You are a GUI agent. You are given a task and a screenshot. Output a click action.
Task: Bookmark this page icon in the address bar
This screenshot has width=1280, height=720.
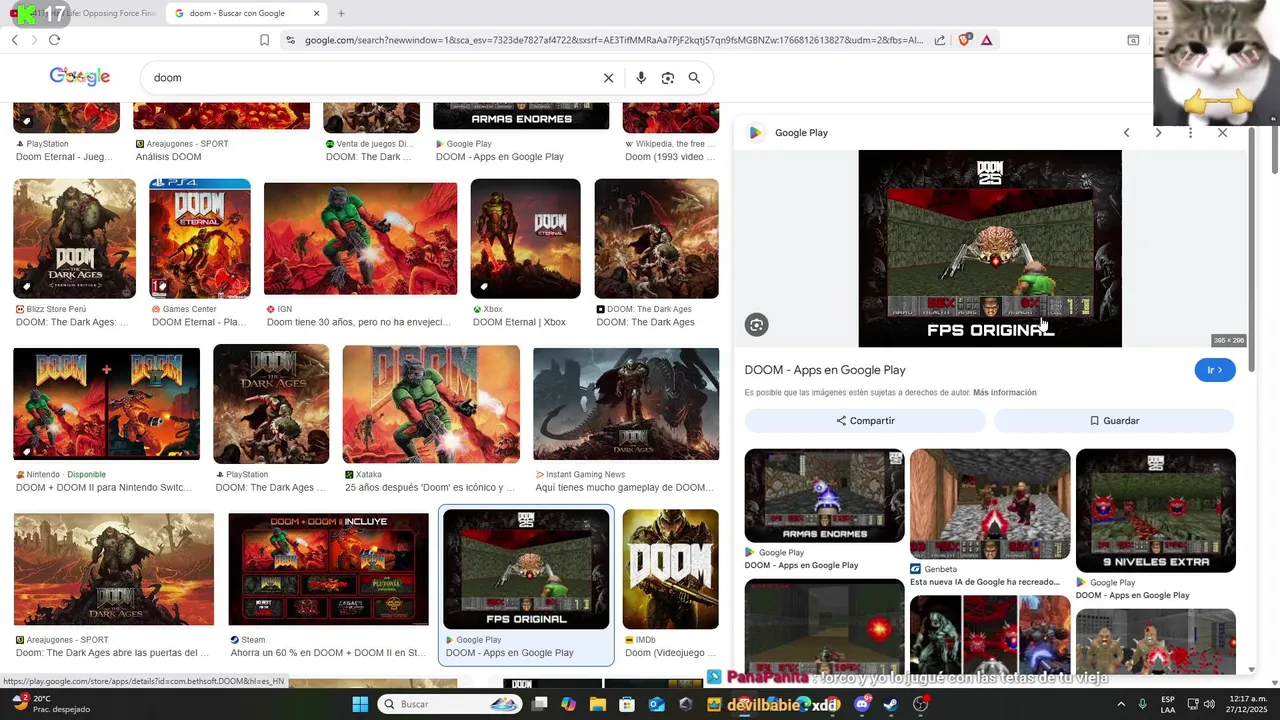pos(264,40)
